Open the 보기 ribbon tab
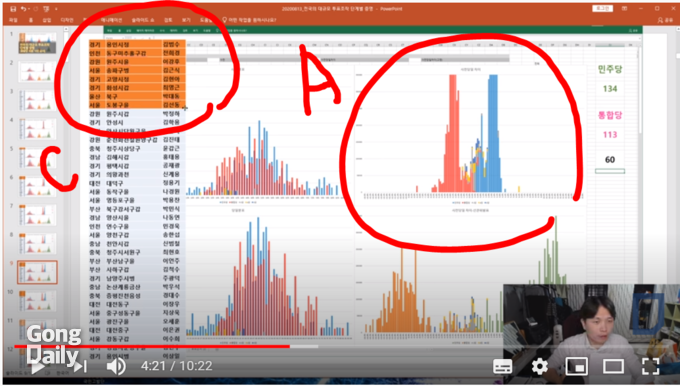This screenshot has height=386, width=680. tap(186, 20)
